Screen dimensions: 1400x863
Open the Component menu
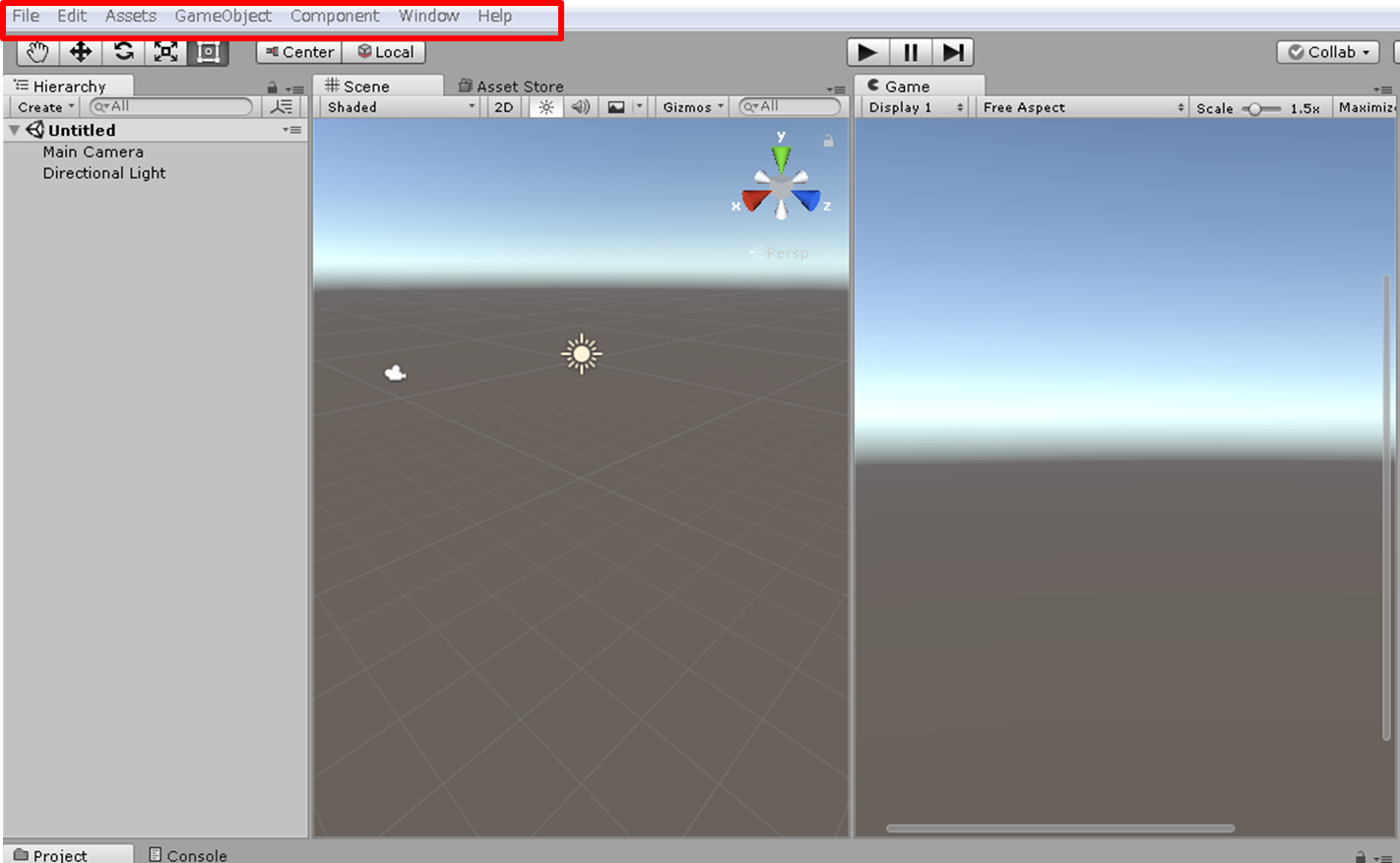335,16
